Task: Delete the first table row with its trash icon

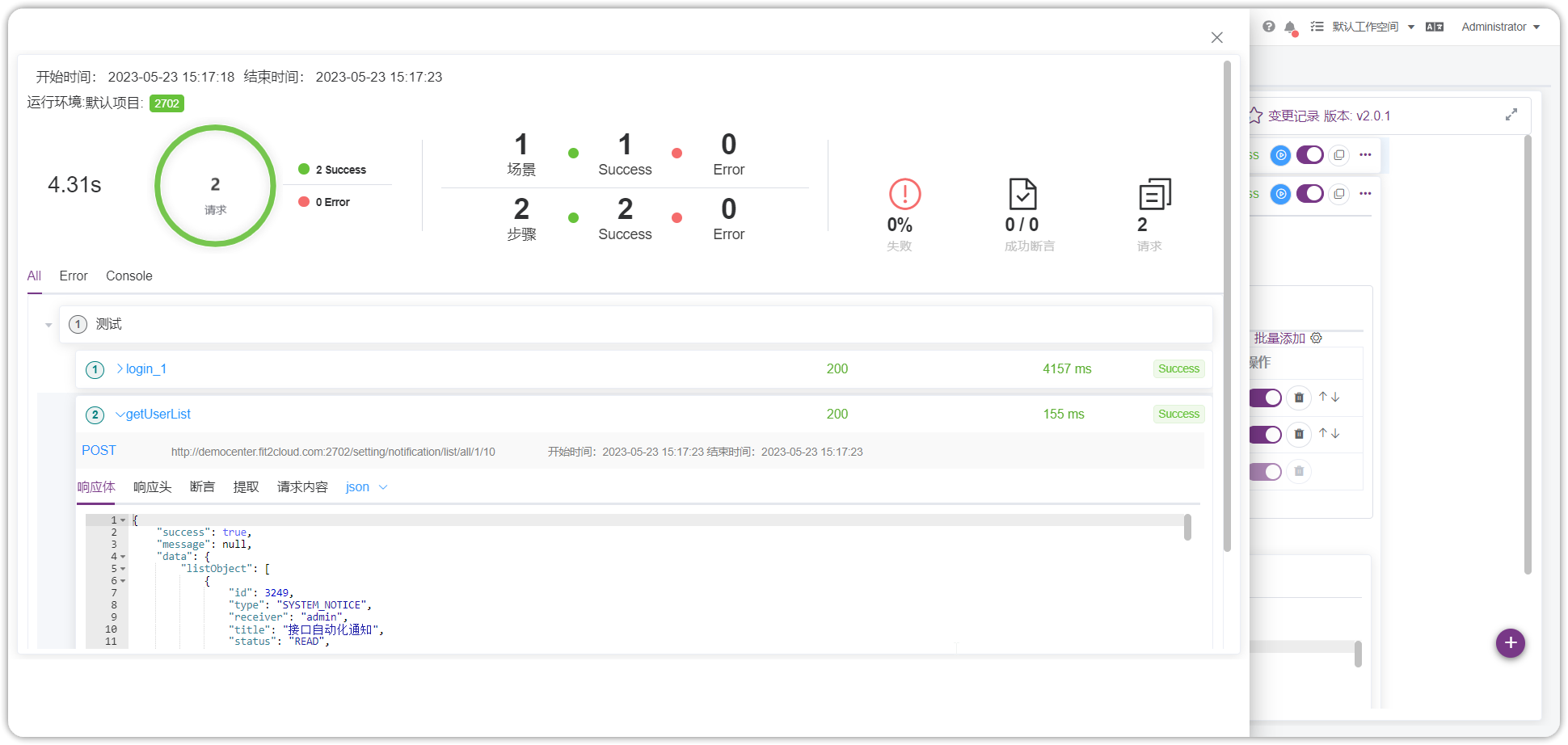Action: tap(1299, 398)
